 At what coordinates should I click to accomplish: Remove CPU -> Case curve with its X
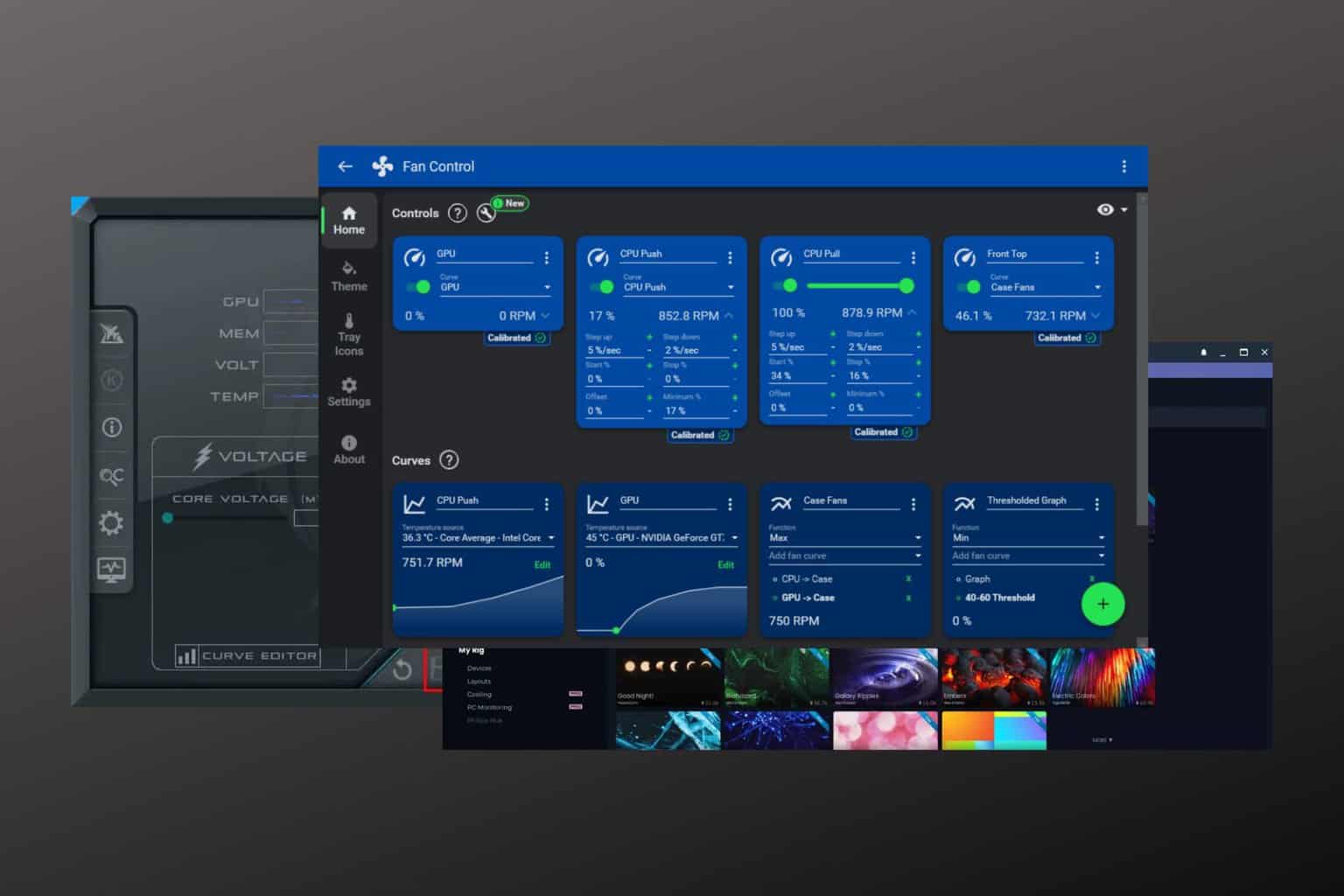(x=908, y=579)
